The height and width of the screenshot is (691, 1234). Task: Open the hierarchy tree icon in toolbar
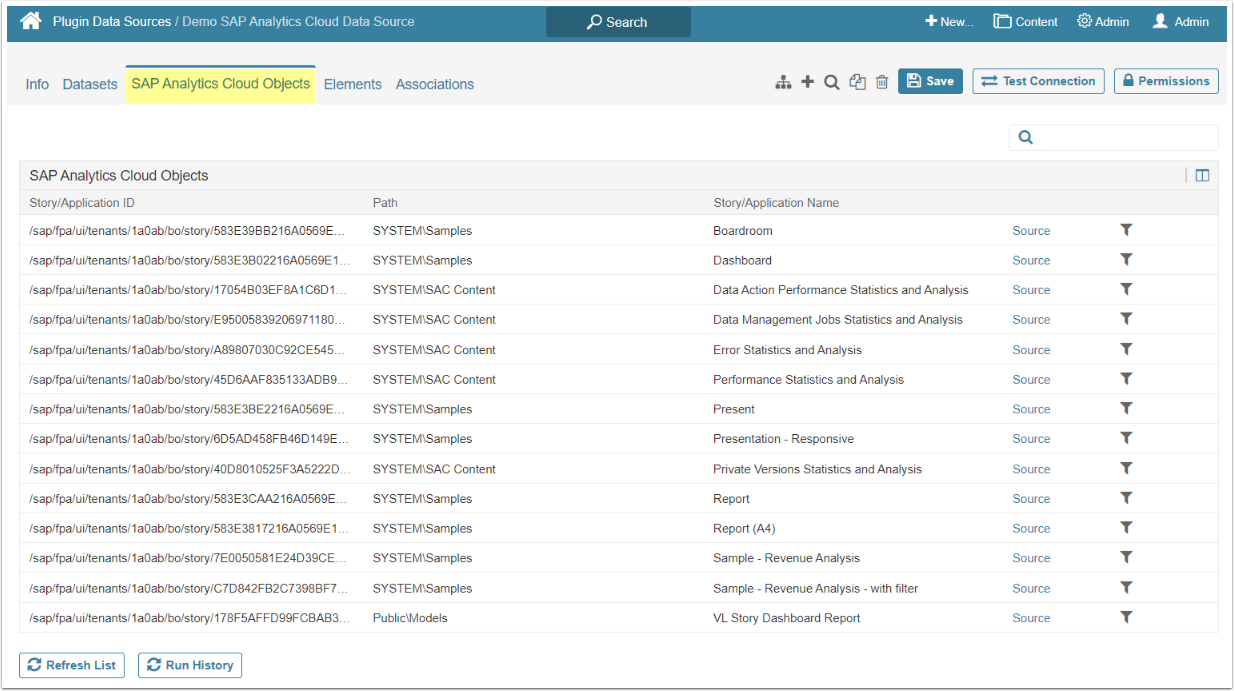coord(783,82)
